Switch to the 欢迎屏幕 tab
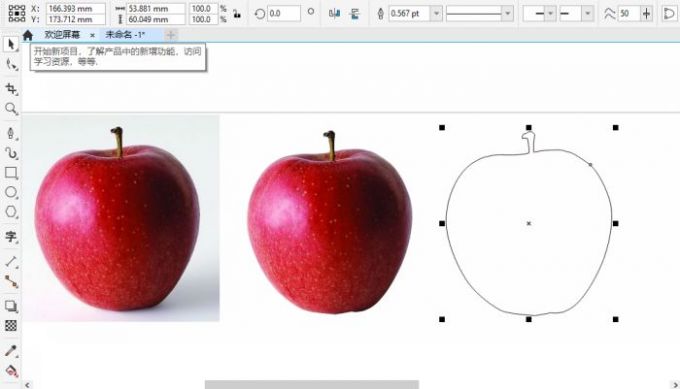 pyautogui.click(x=62, y=35)
